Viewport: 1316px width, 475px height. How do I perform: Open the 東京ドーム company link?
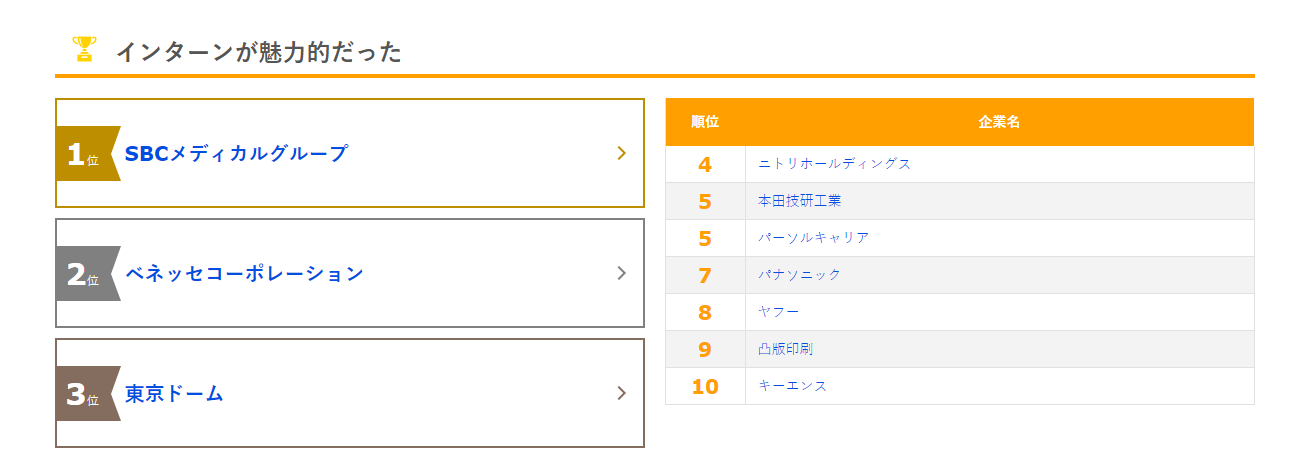(174, 394)
